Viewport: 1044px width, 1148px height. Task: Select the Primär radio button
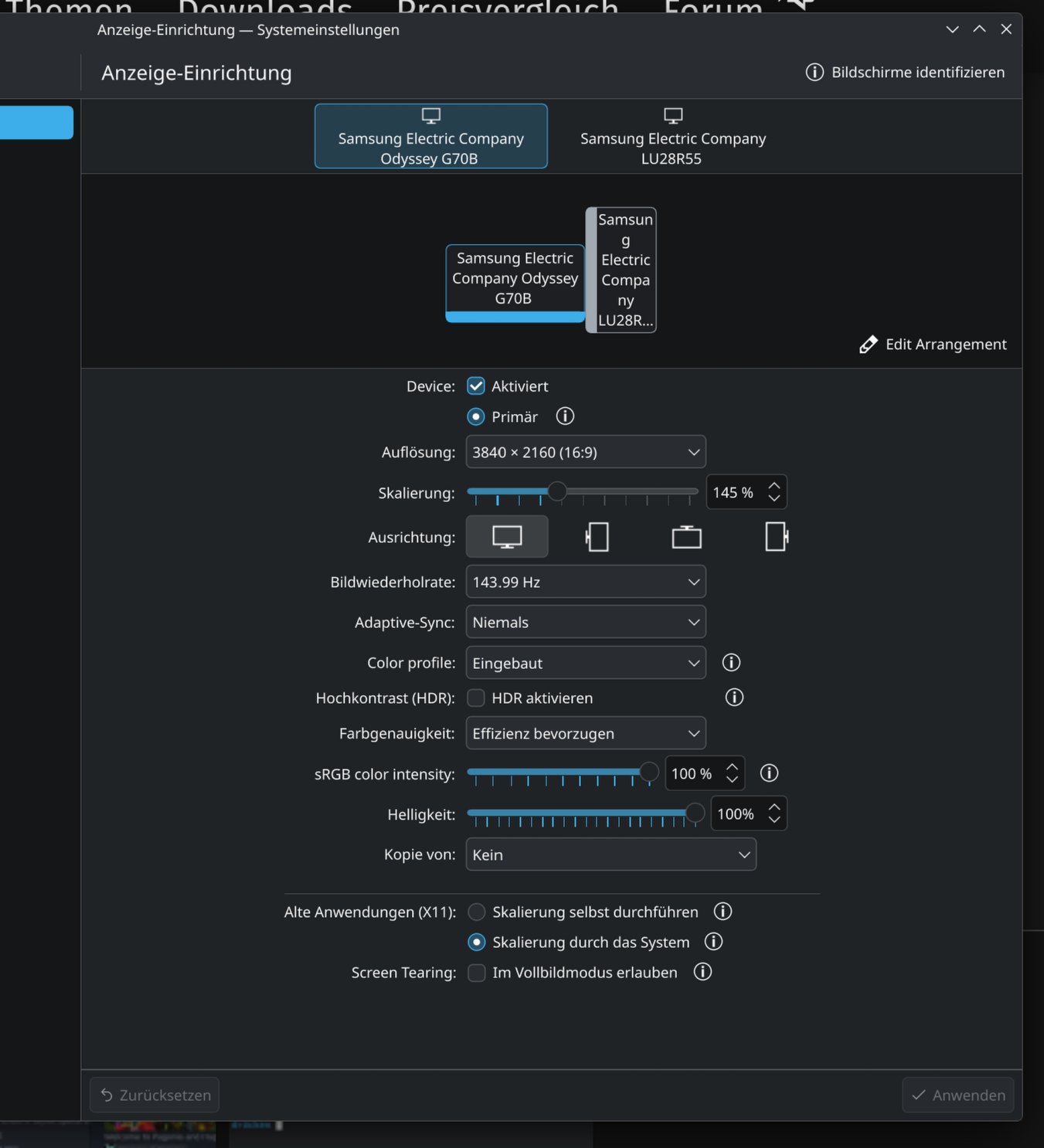476,416
